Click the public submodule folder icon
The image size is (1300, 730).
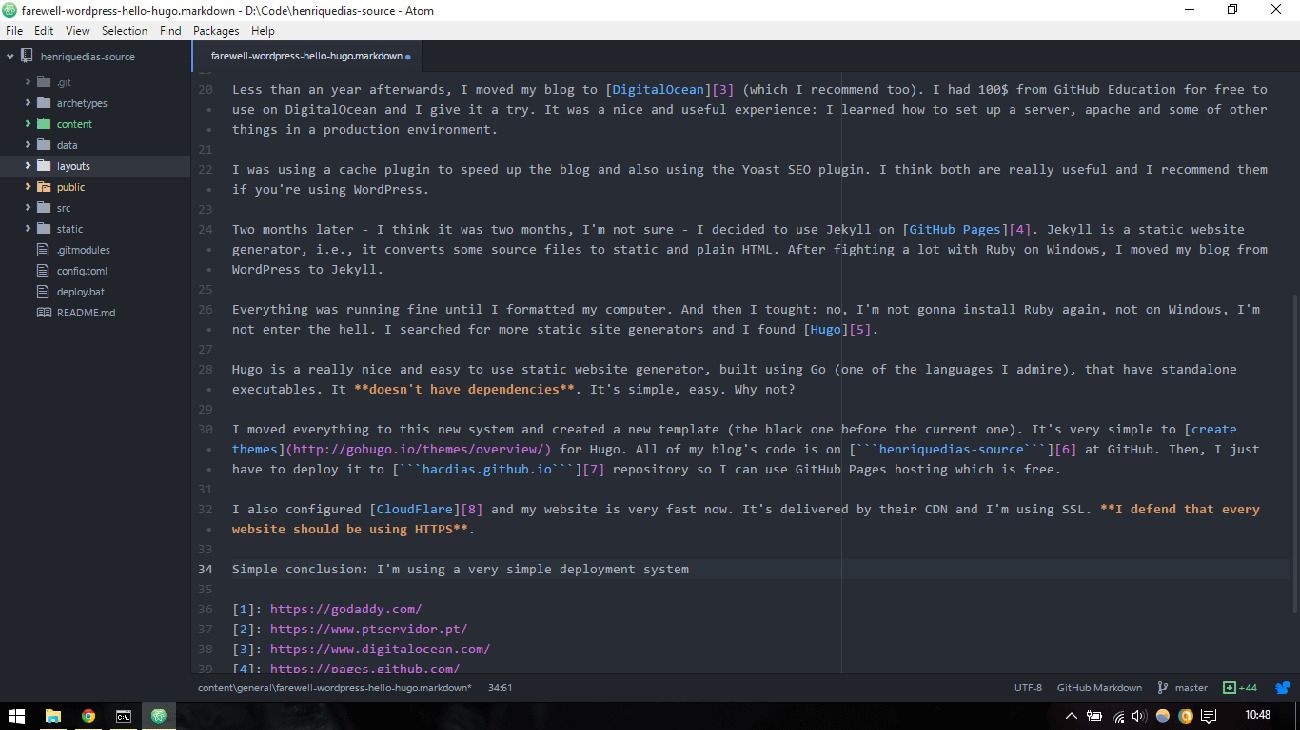tap(43, 187)
